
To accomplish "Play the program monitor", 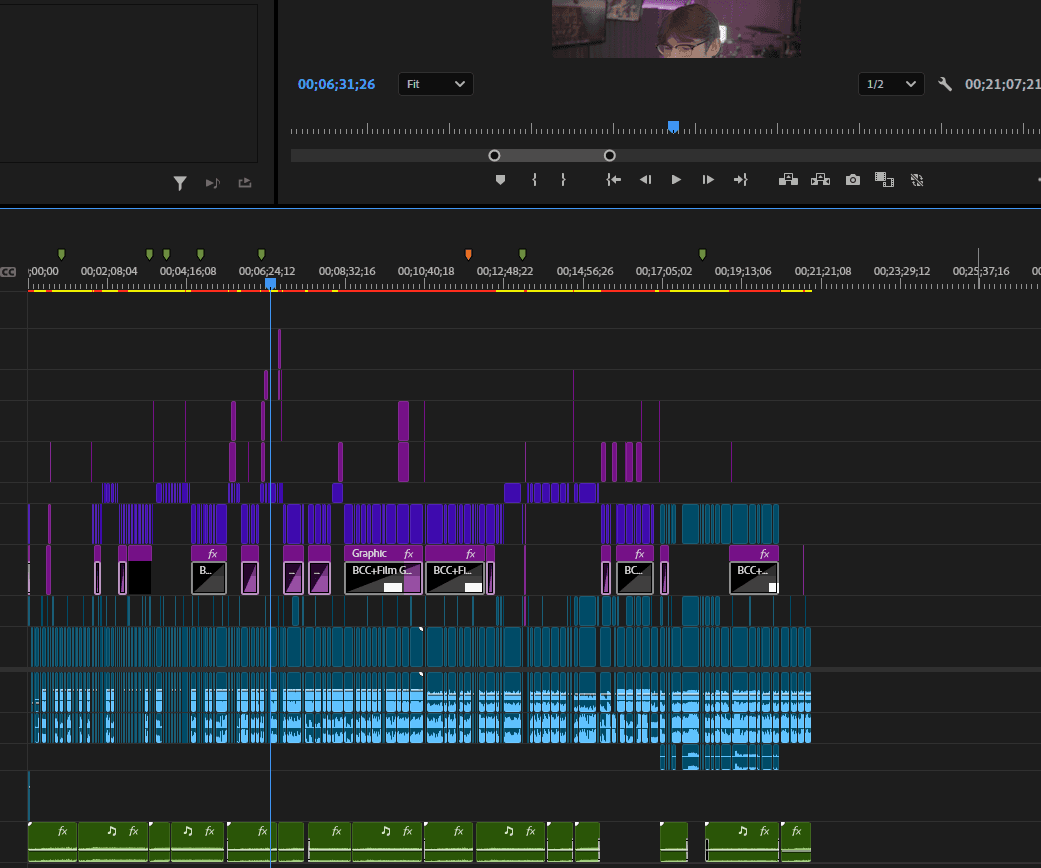I will coord(676,180).
